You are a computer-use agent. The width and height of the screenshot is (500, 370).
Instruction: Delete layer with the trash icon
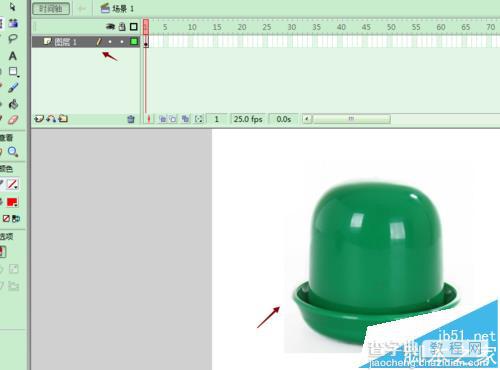[x=131, y=119]
